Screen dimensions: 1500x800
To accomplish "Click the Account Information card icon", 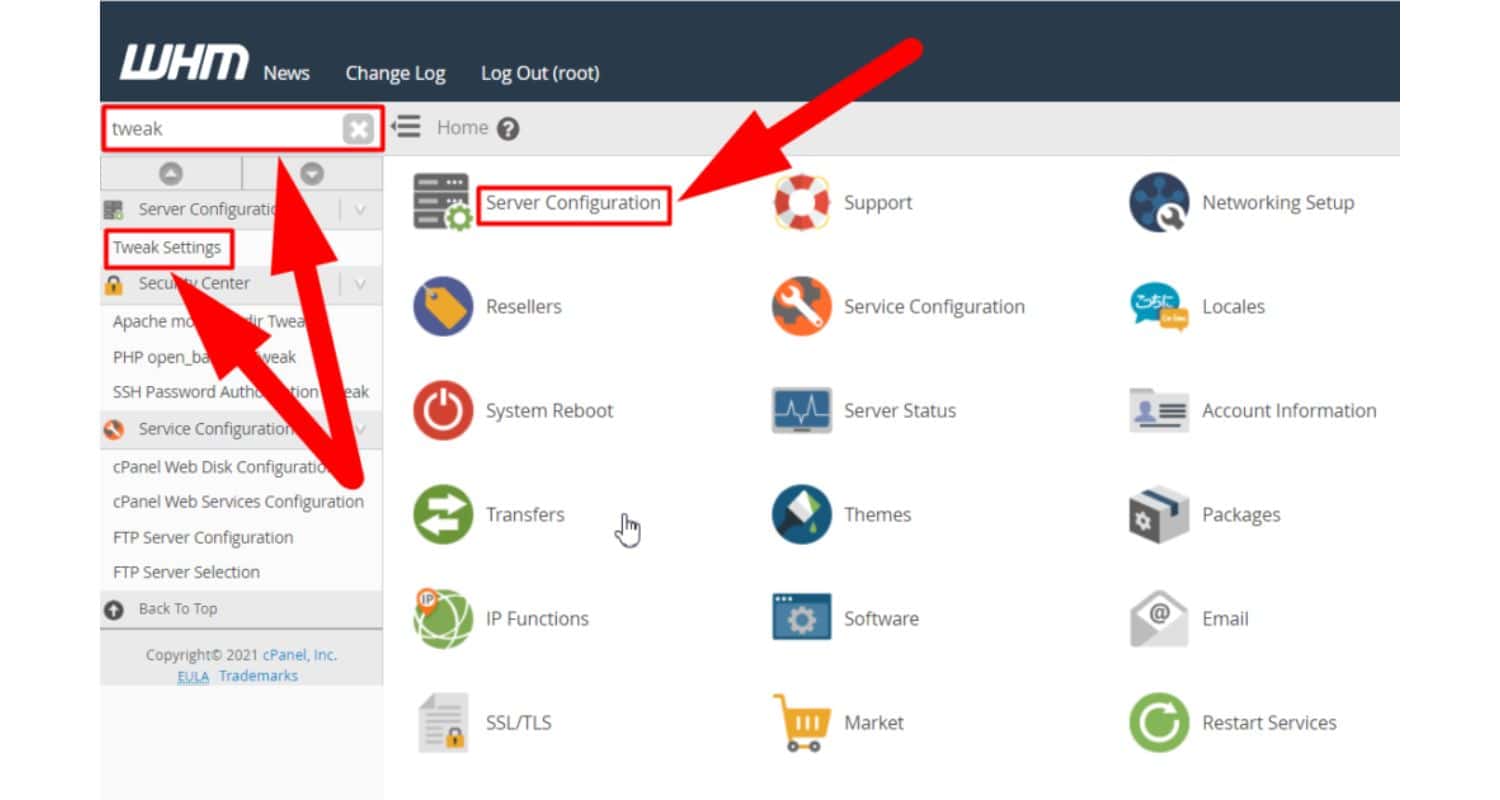I will pos(1159,411).
